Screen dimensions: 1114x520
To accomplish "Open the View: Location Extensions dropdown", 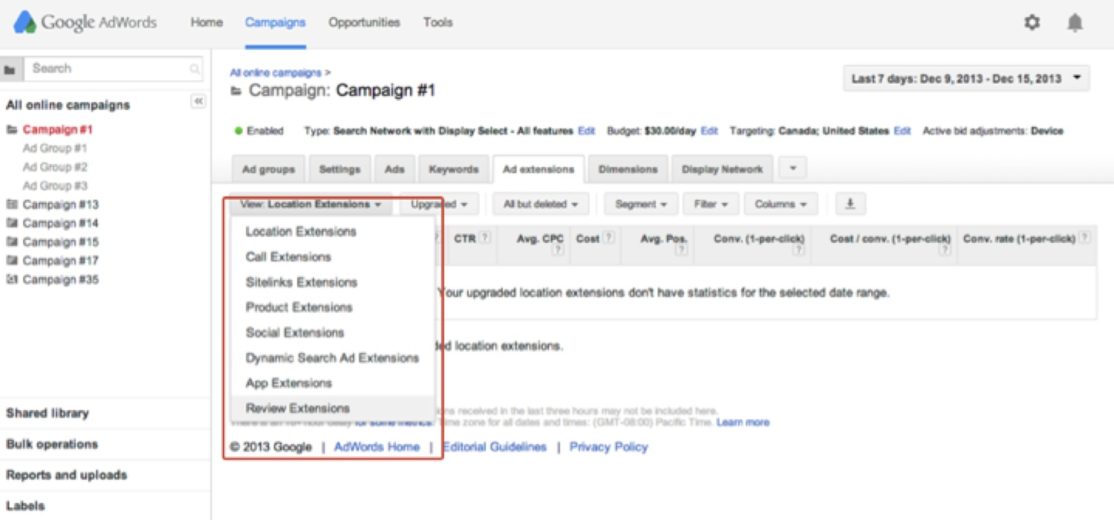I will point(311,204).
